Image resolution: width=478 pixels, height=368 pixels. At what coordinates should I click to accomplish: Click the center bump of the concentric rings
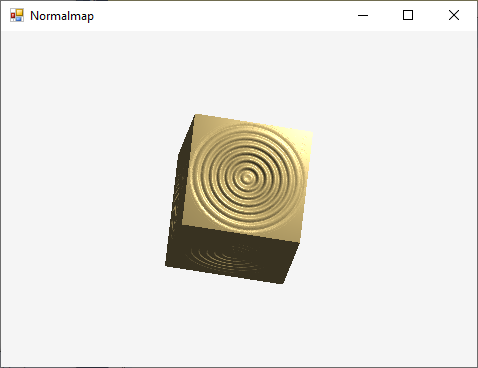click(247, 178)
